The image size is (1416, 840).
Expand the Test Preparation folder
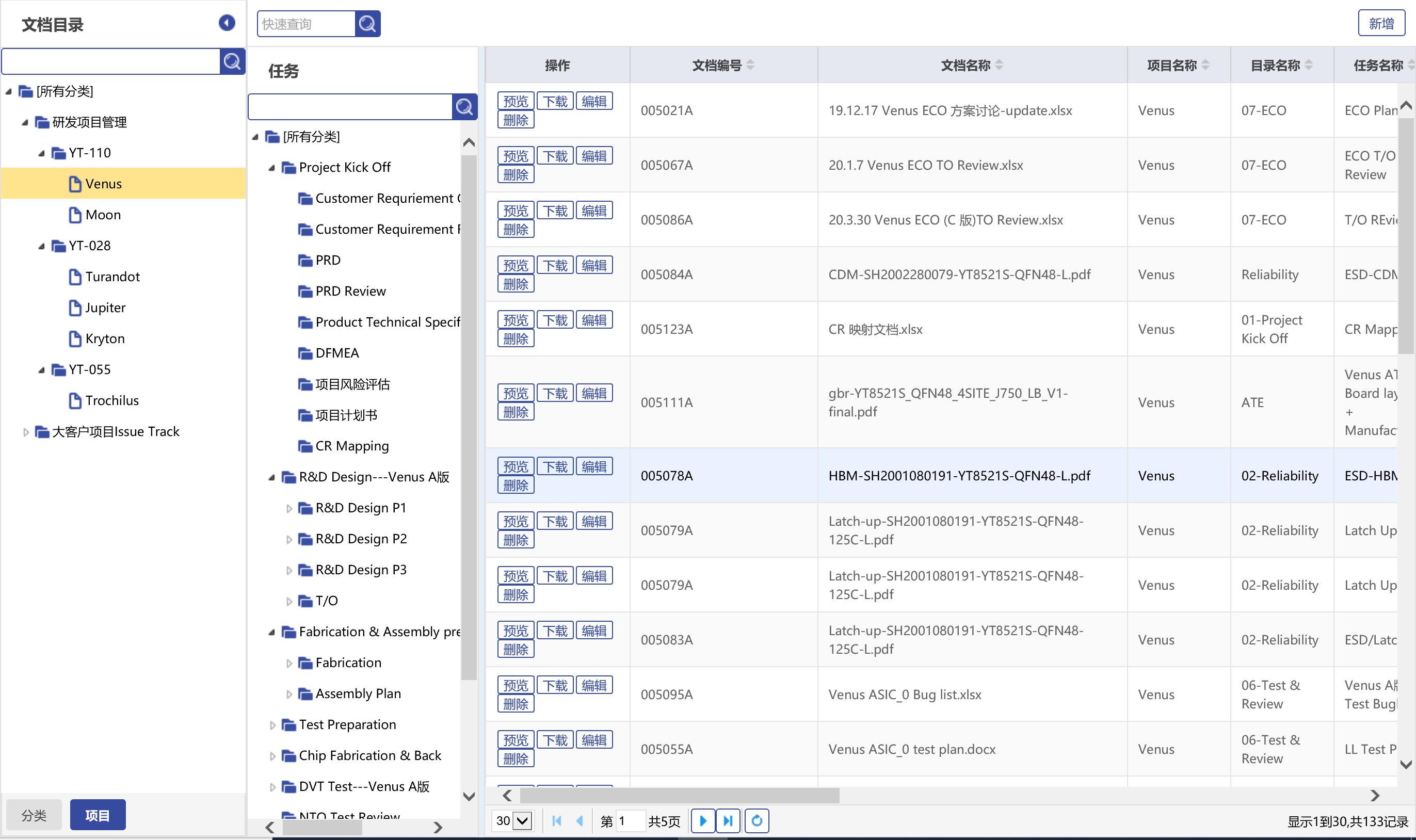coord(273,725)
